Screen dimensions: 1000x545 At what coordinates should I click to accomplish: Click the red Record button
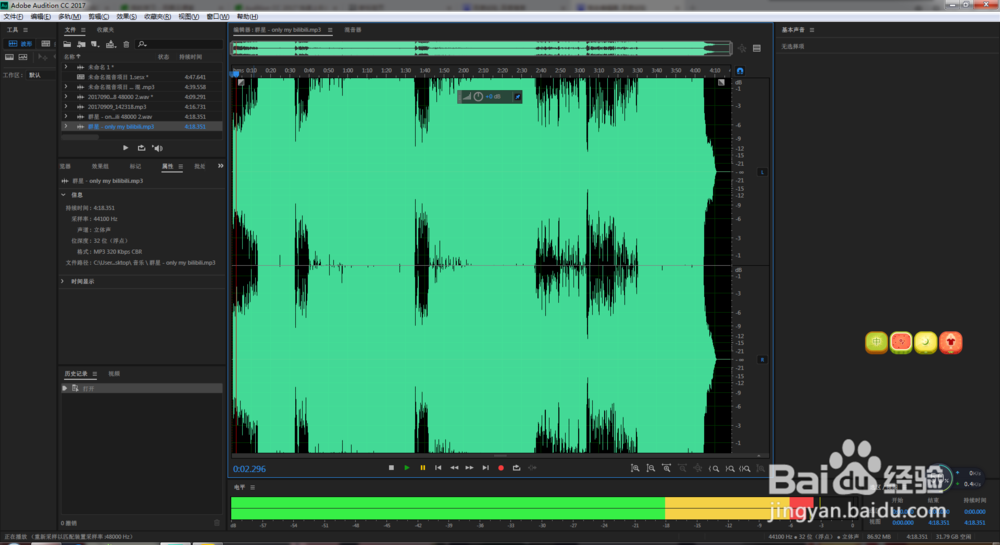[x=501, y=468]
